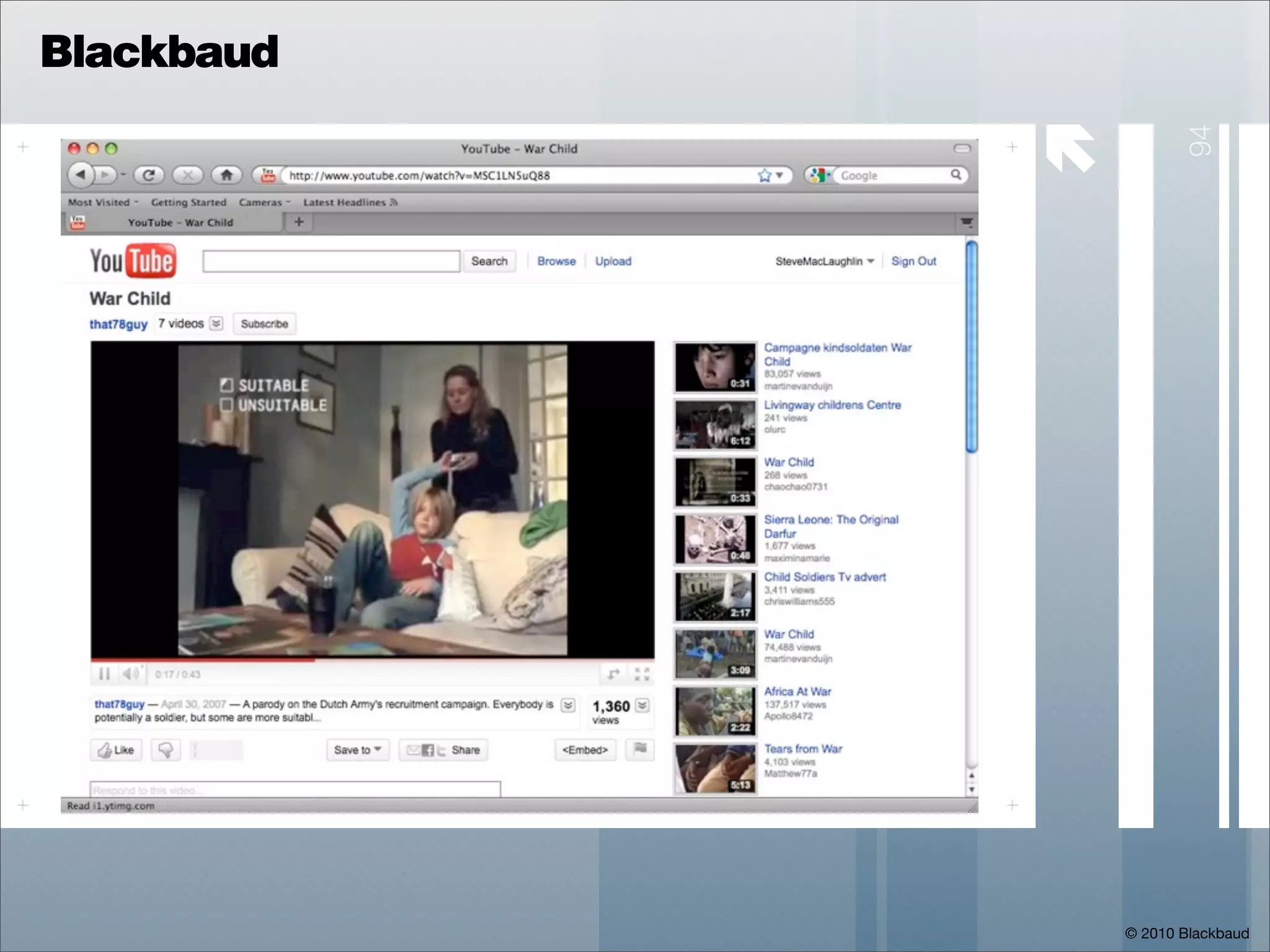Switch video to fullscreen mode
The width and height of the screenshot is (1270, 952).
click(642, 674)
